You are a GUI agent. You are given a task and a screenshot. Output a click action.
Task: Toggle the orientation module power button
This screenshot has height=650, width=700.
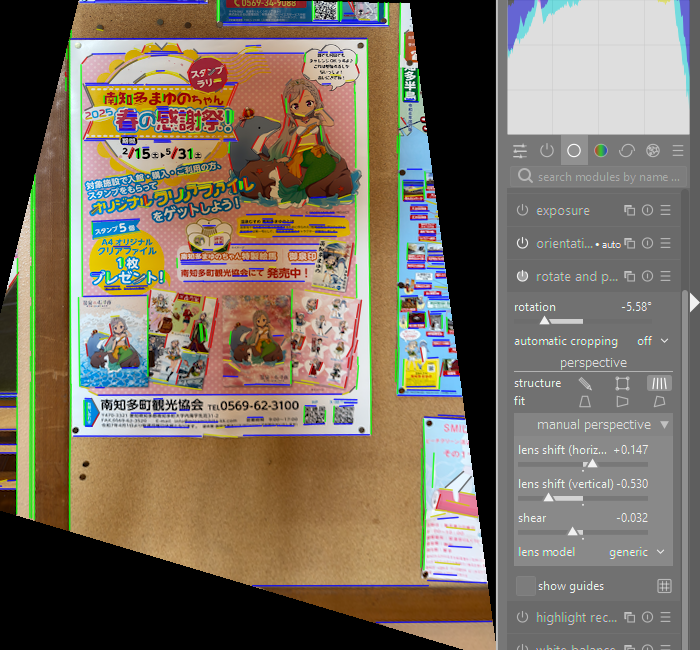tap(522, 243)
